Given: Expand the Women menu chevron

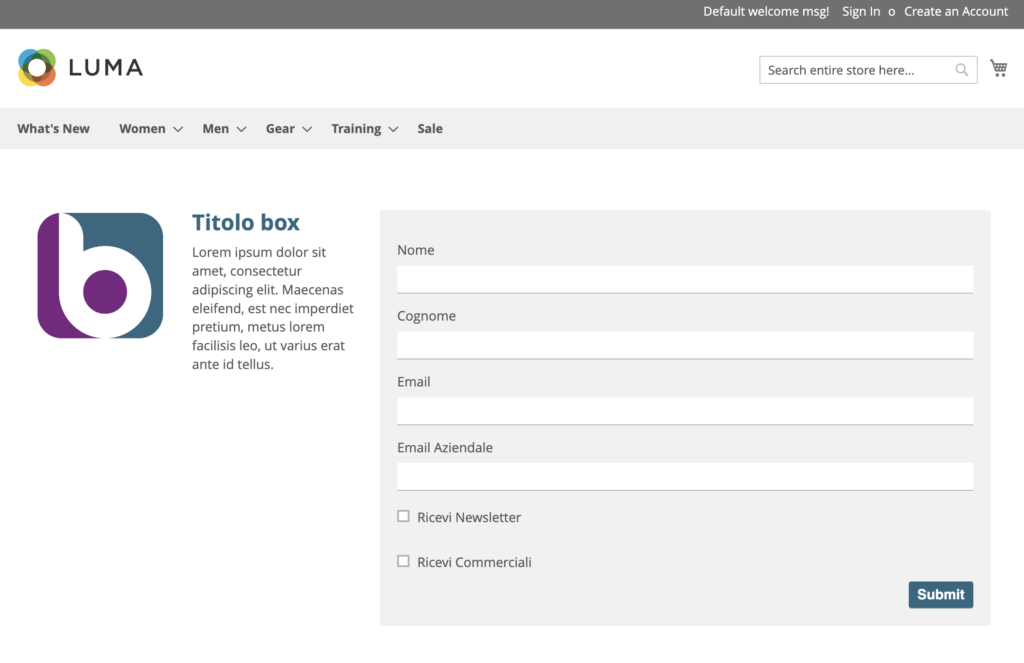Looking at the screenshot, I should click(x=178, y=129).
